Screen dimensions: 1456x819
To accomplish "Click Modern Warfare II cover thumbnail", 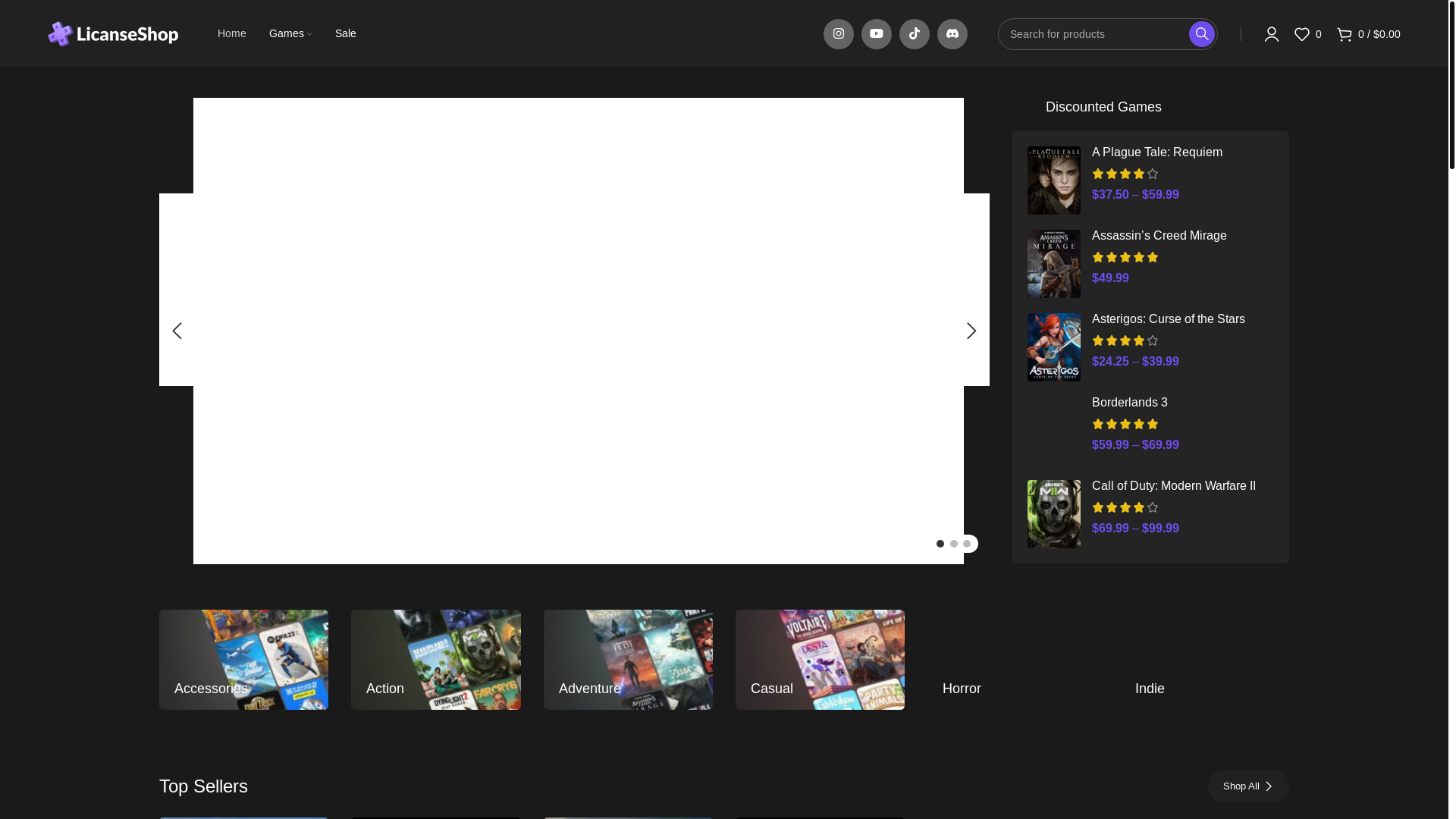I will pyautogui.click(x=1053, y=514).
